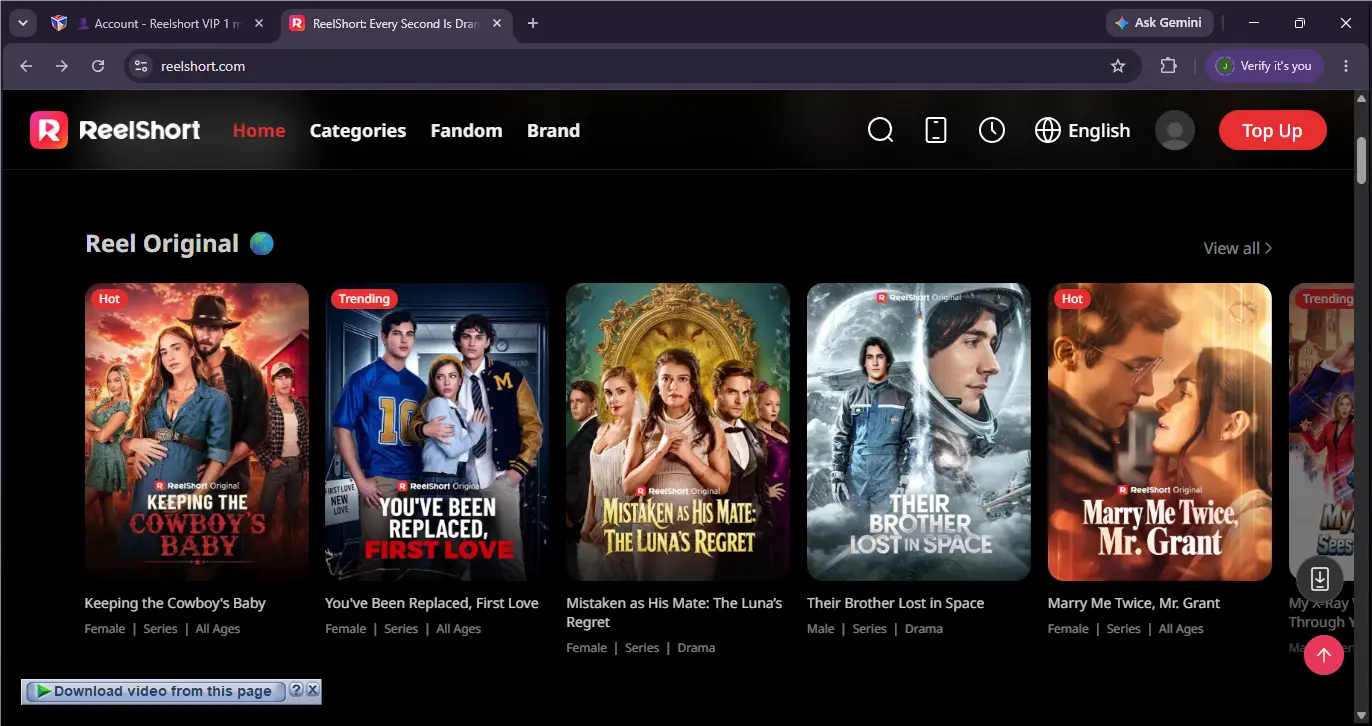Screen dimensions: 1372x726
Task: Go to the Home nav item
Action: point(259,130)
